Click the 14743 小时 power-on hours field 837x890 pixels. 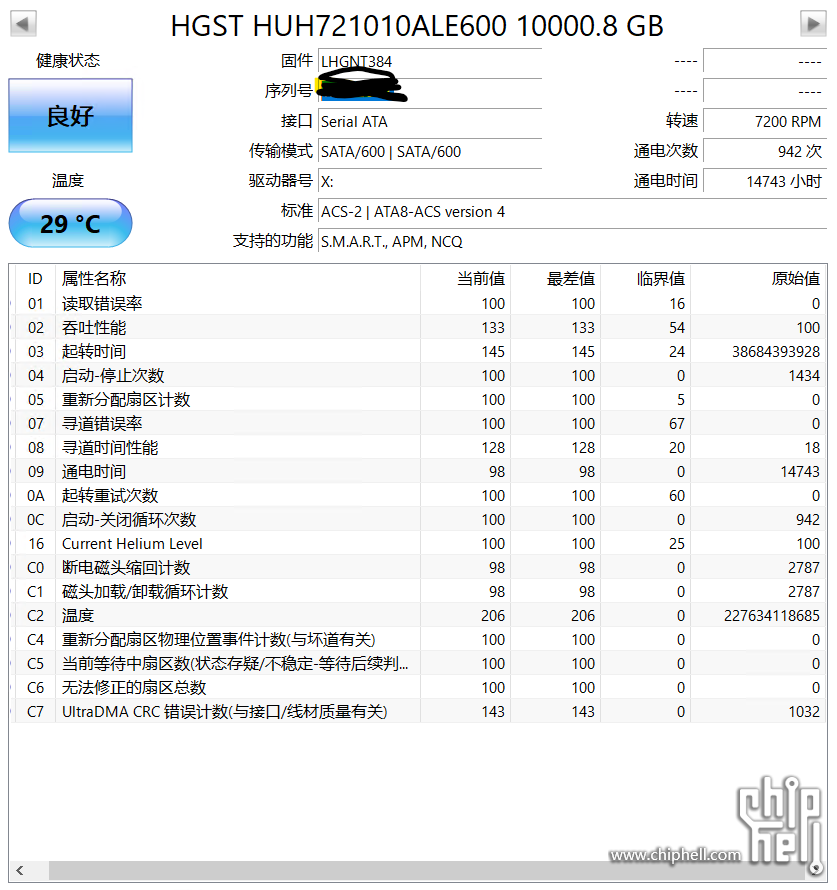coord(765,182)
